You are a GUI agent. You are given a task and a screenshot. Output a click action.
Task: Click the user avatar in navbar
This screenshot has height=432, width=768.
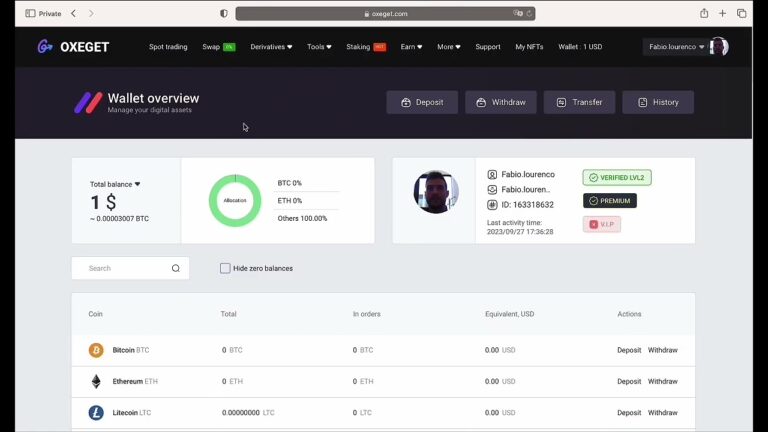[719, 47]
